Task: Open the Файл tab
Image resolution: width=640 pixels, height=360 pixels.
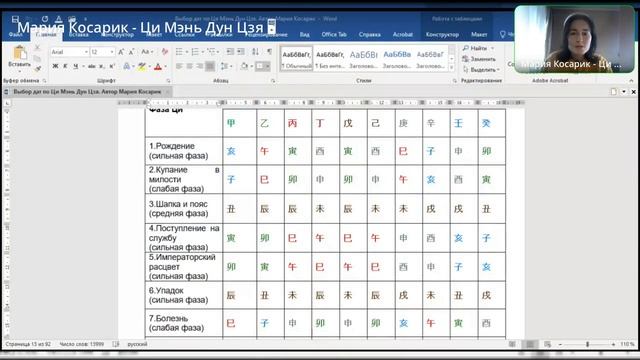Action: [15, 35]
